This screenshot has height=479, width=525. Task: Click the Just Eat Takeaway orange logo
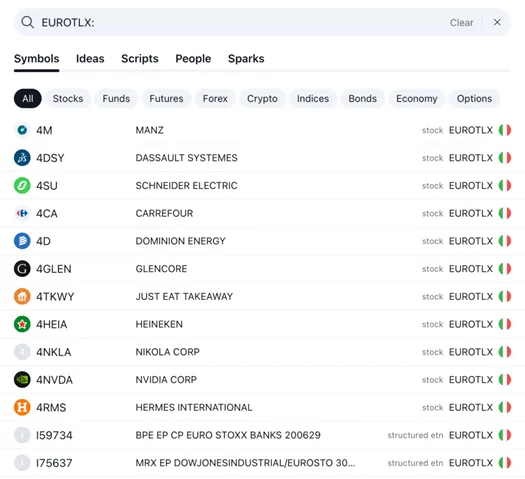(22, 297)
